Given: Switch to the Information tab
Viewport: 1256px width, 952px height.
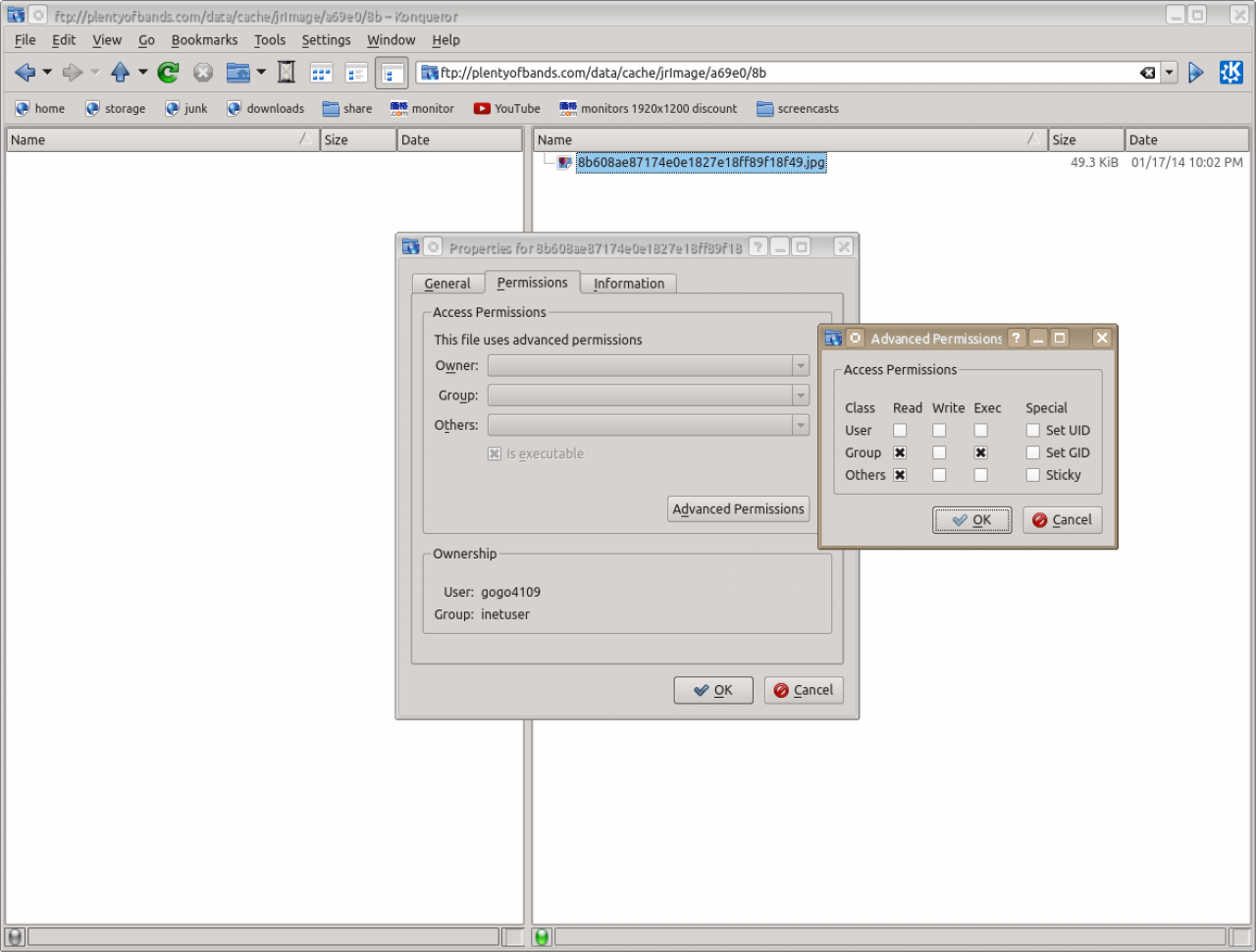Looking at the screenshot, I should [628, 284].
